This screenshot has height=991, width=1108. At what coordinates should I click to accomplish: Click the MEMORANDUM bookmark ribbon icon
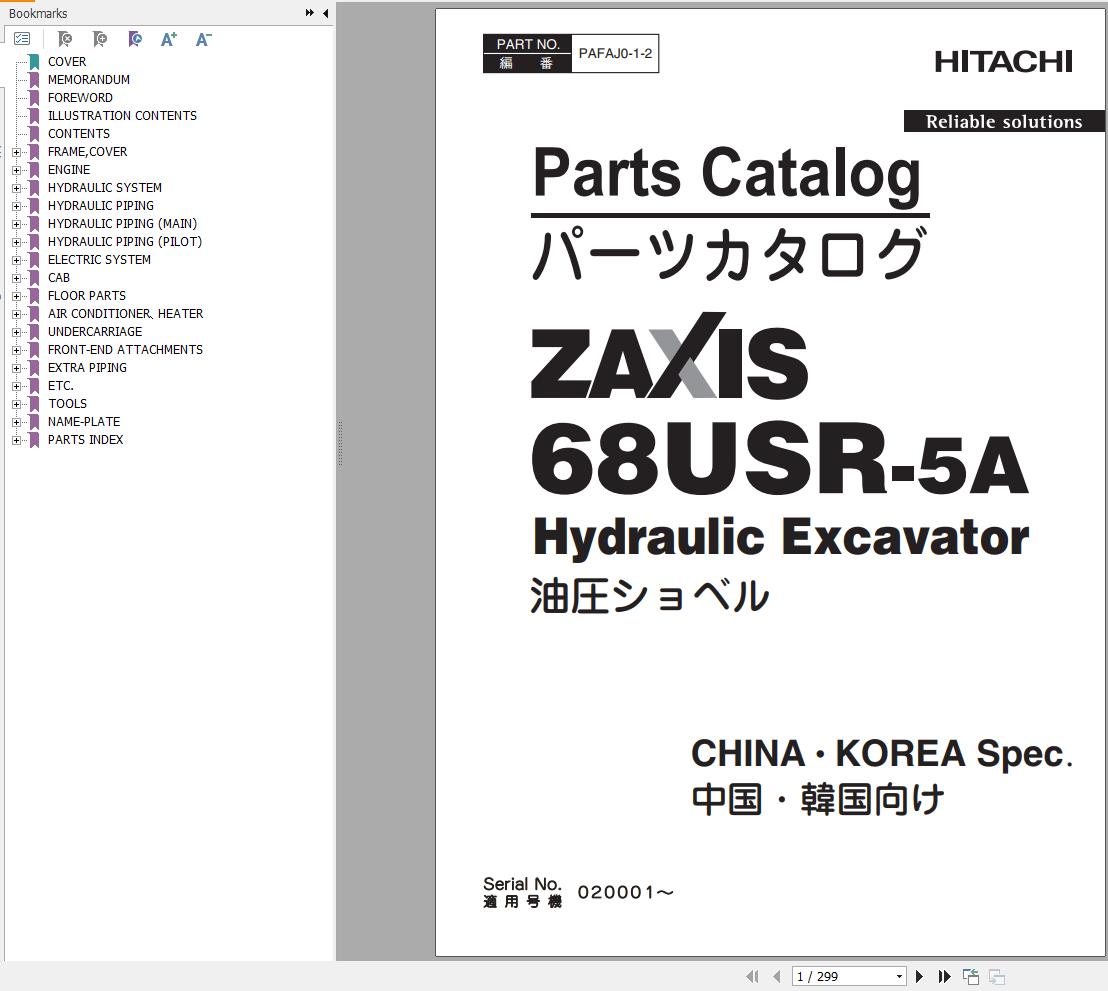click(x=34, y=79)
